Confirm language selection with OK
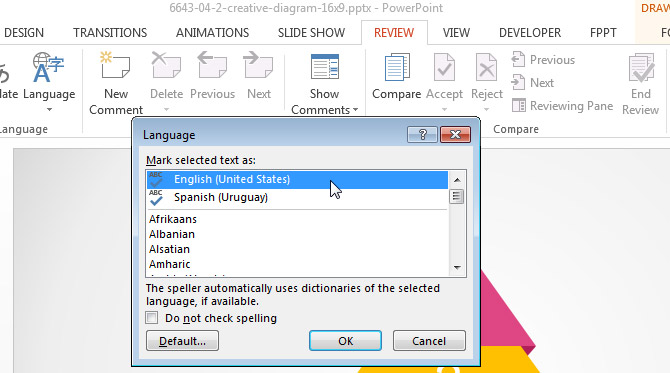This screenshot has height=373, width=670. click(345, 341)
